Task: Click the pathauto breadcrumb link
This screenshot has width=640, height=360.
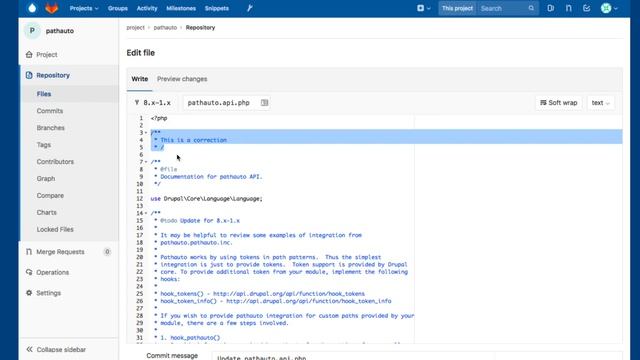Action: [165, 28]
